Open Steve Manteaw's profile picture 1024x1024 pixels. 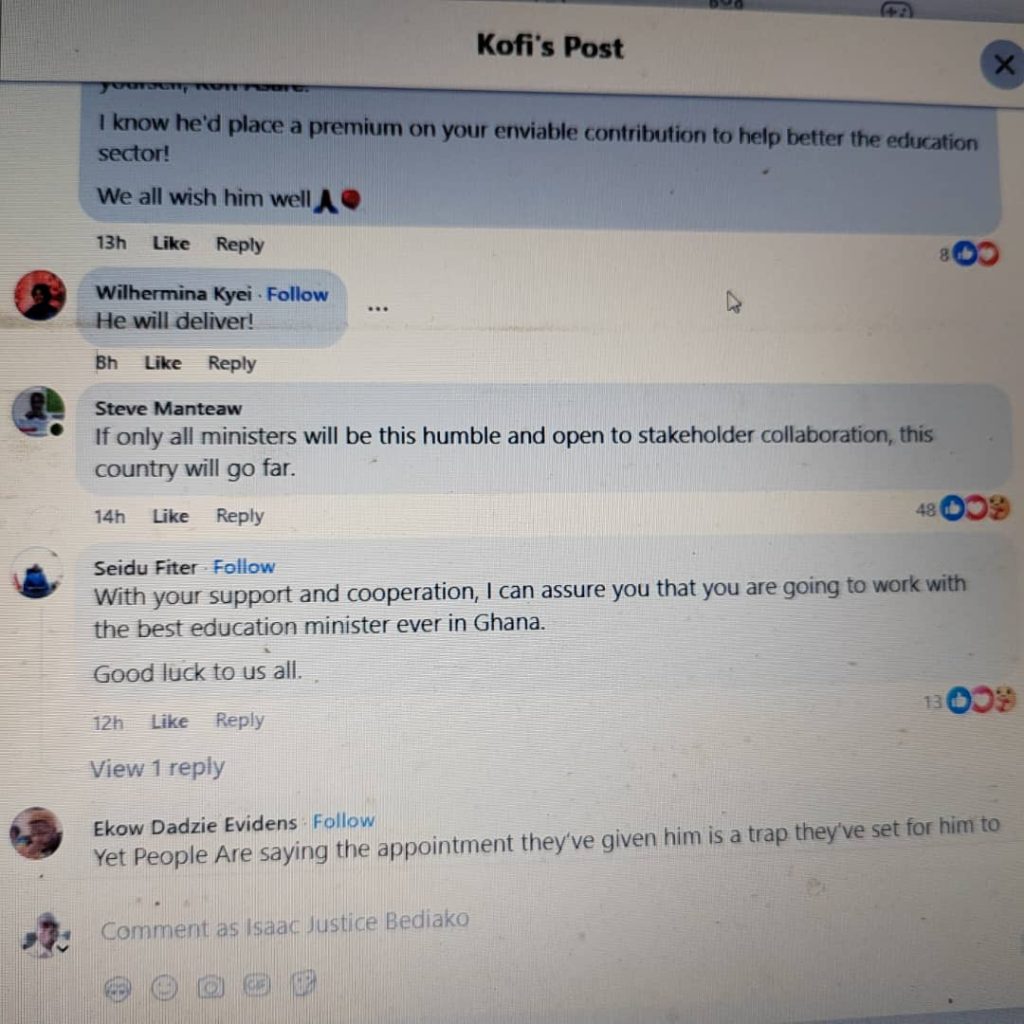(x=39, y=412)
